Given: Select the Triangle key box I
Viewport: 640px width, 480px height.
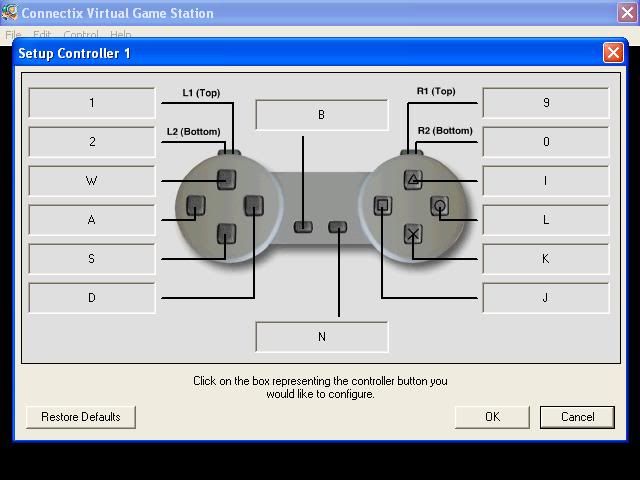Looking at the screenshot, I should [x=546, y=181].
